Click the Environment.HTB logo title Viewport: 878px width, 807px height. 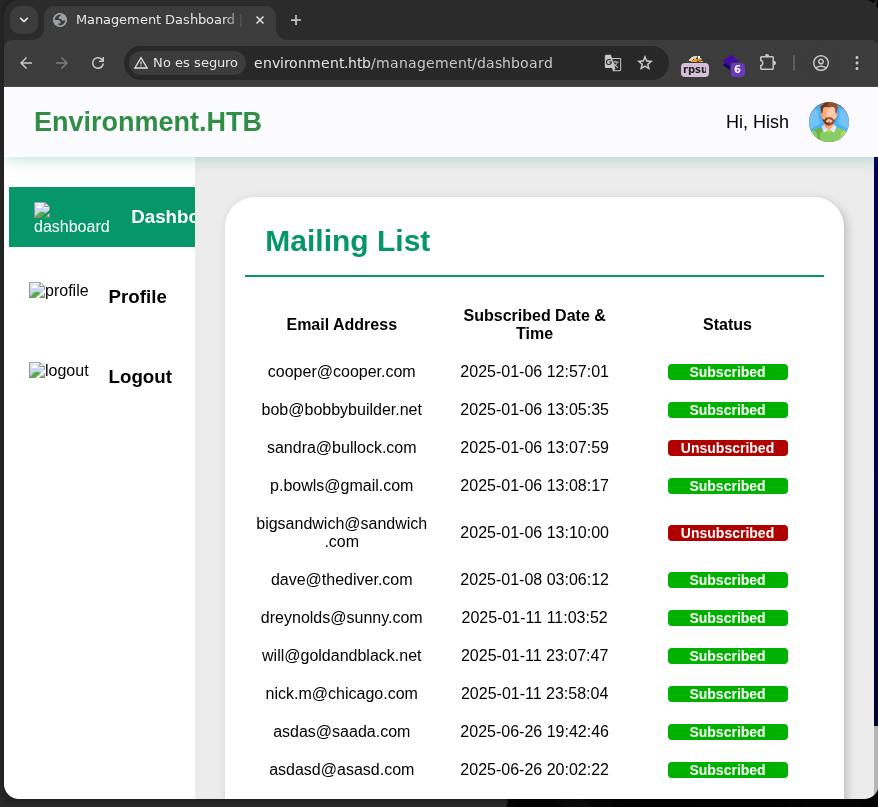148,122
